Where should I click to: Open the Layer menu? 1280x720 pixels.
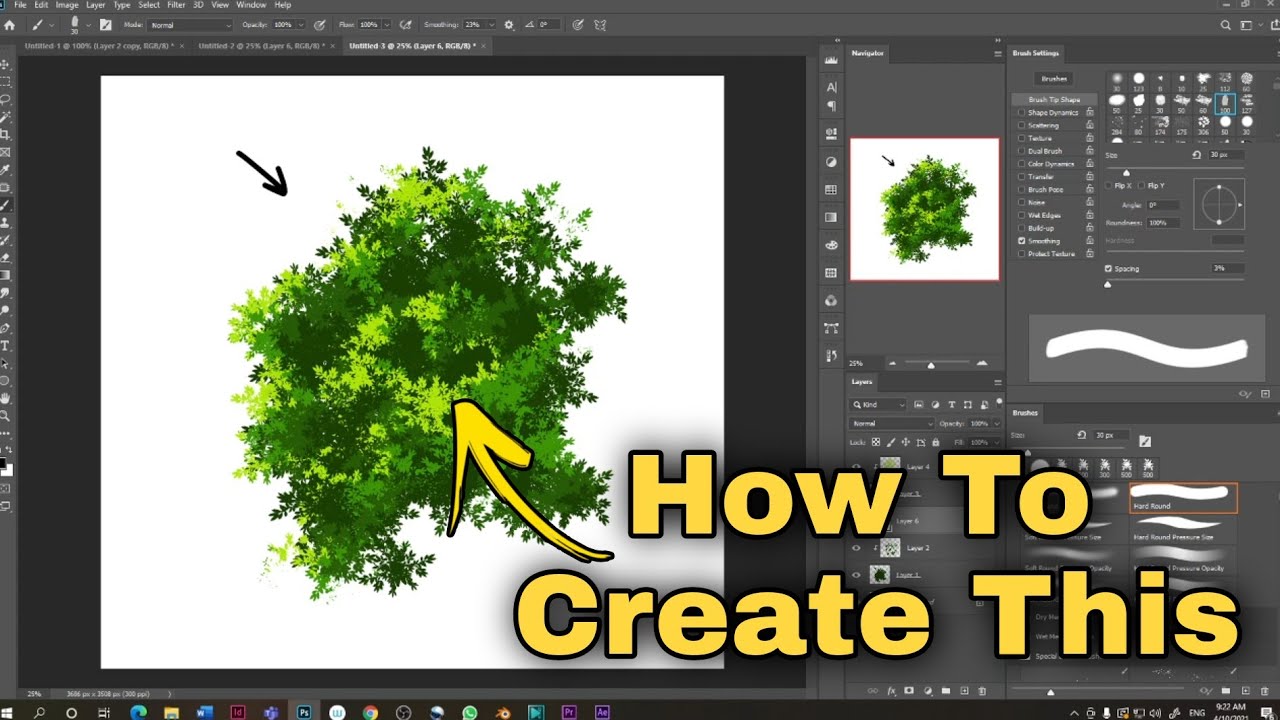[x=95, y=5]
